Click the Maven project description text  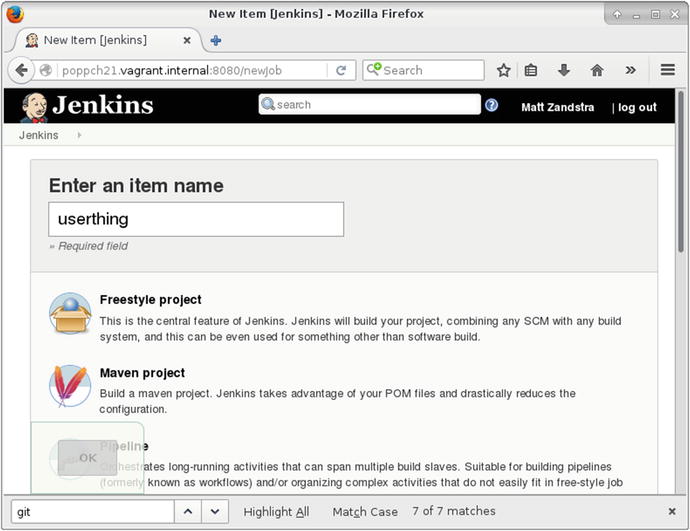[x=338, y=401]
